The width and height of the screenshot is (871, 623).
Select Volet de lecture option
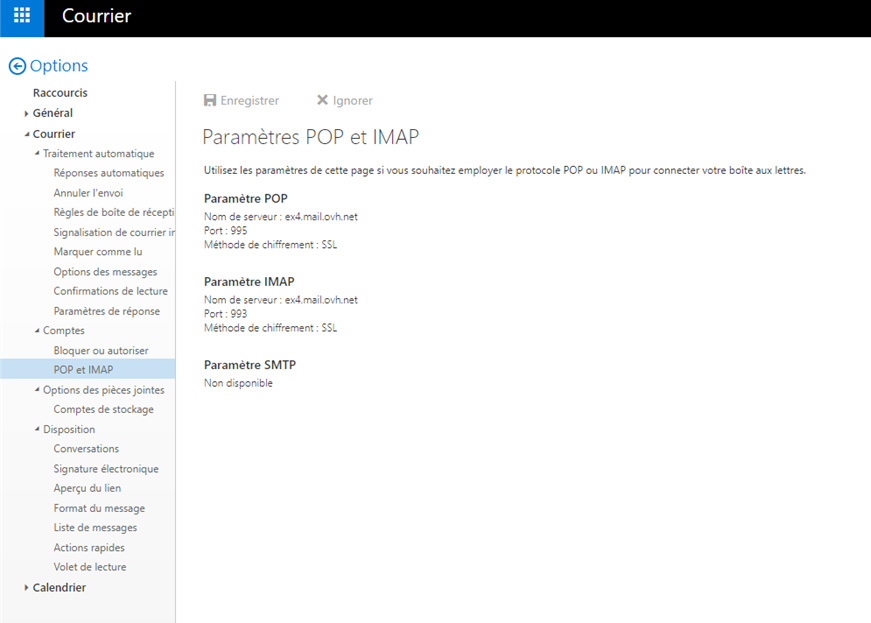pyautogui.click(x=90, y=567)
